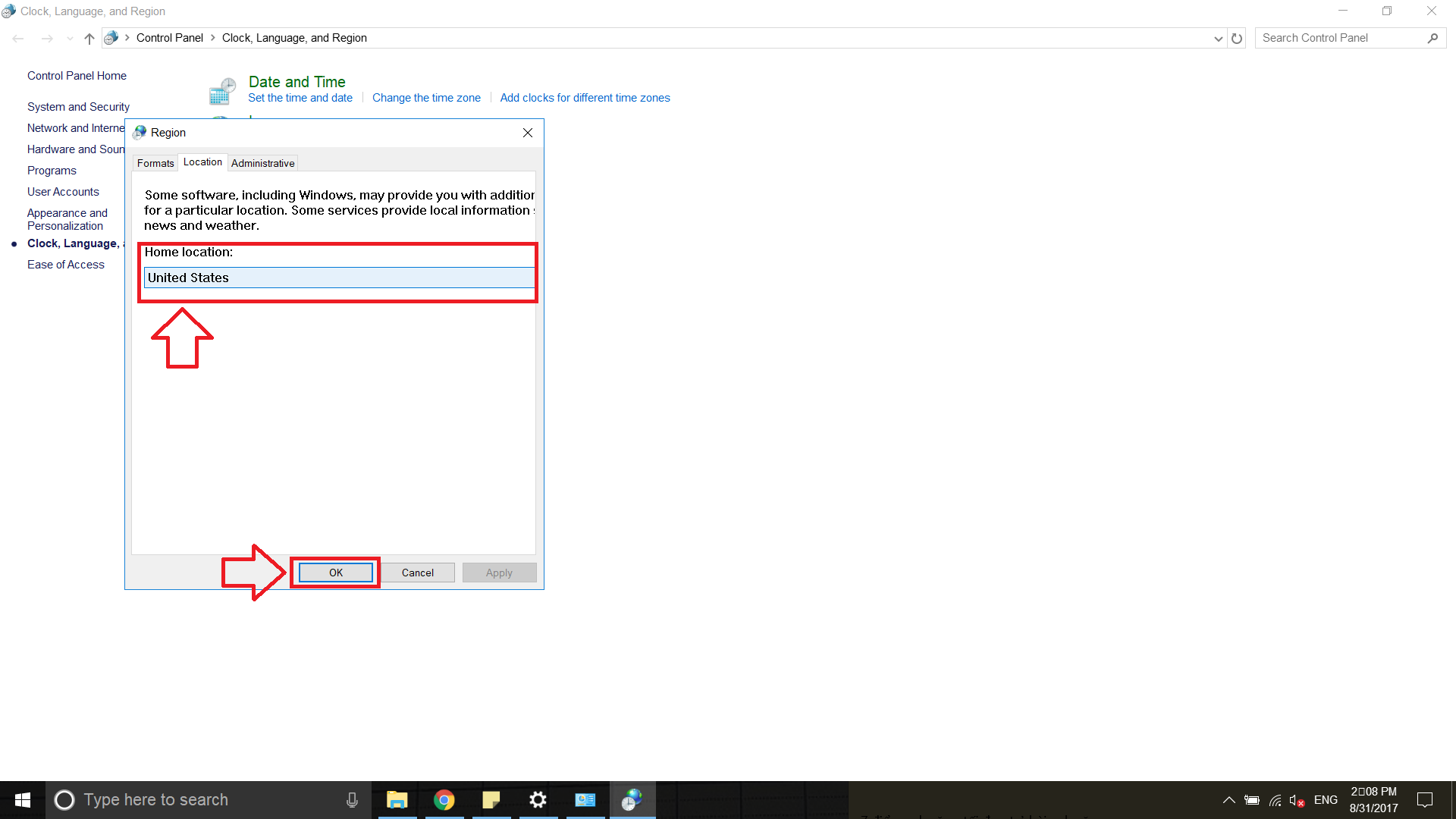
Task: Switch to the Administrative tab
Action: pos(262,163)
